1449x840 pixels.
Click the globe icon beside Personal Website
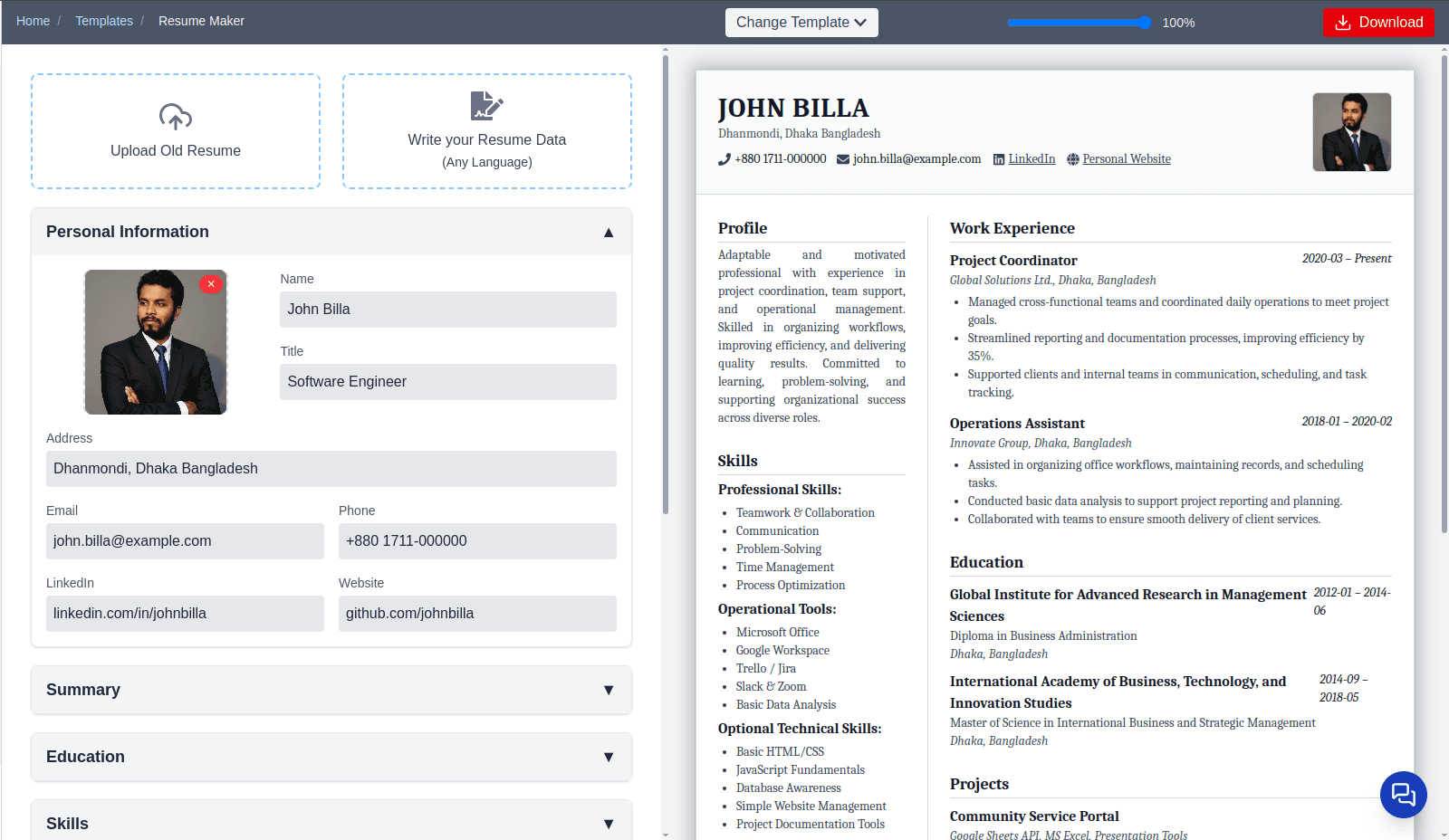1072,158
